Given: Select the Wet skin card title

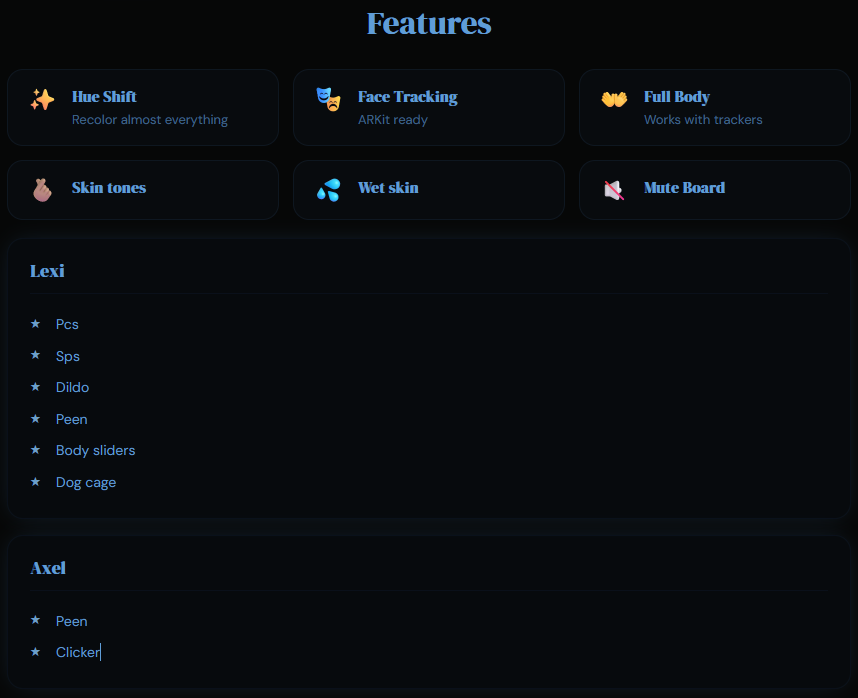Looking at the screenshot, I should (388, 188).
